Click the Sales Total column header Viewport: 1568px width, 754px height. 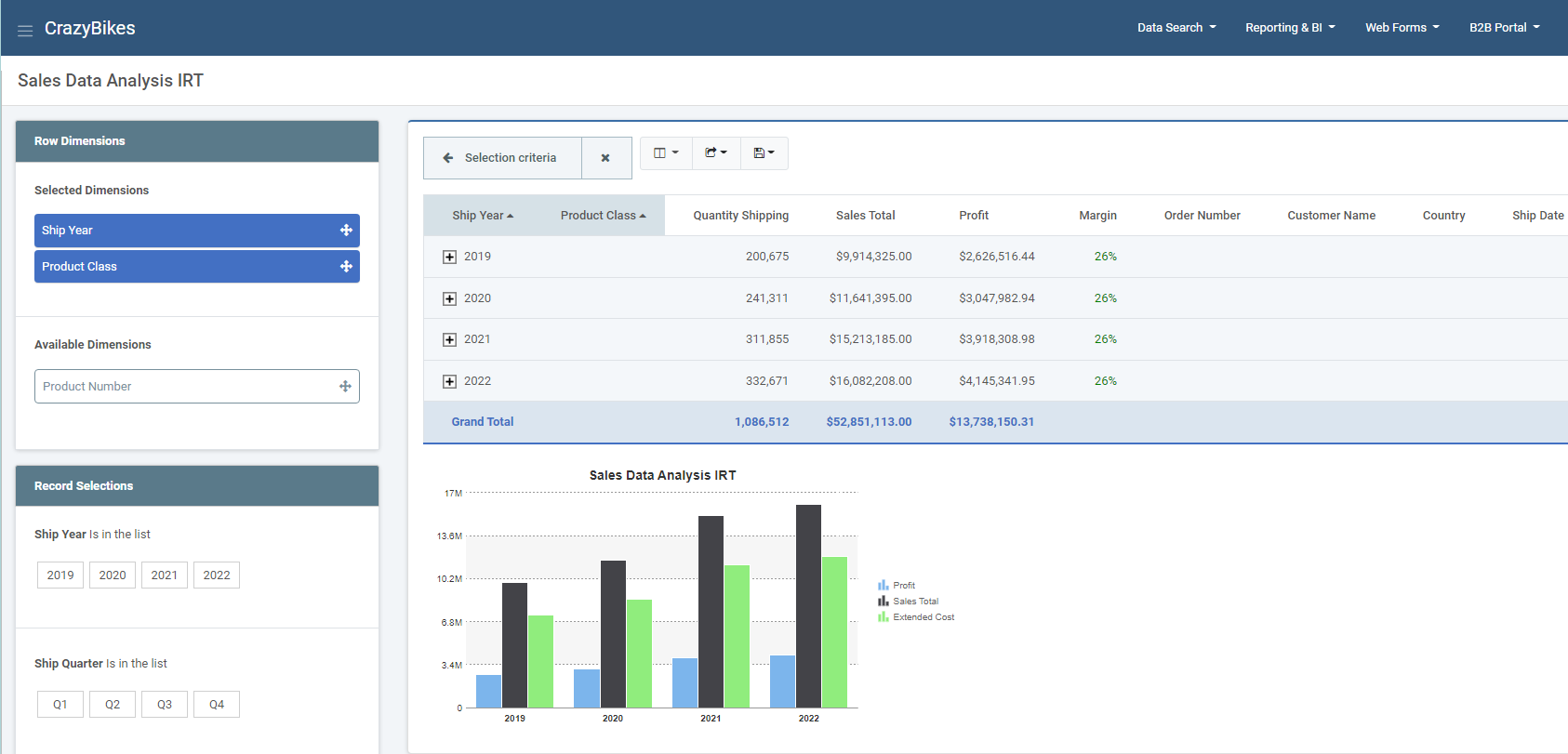tap(865, 216)
